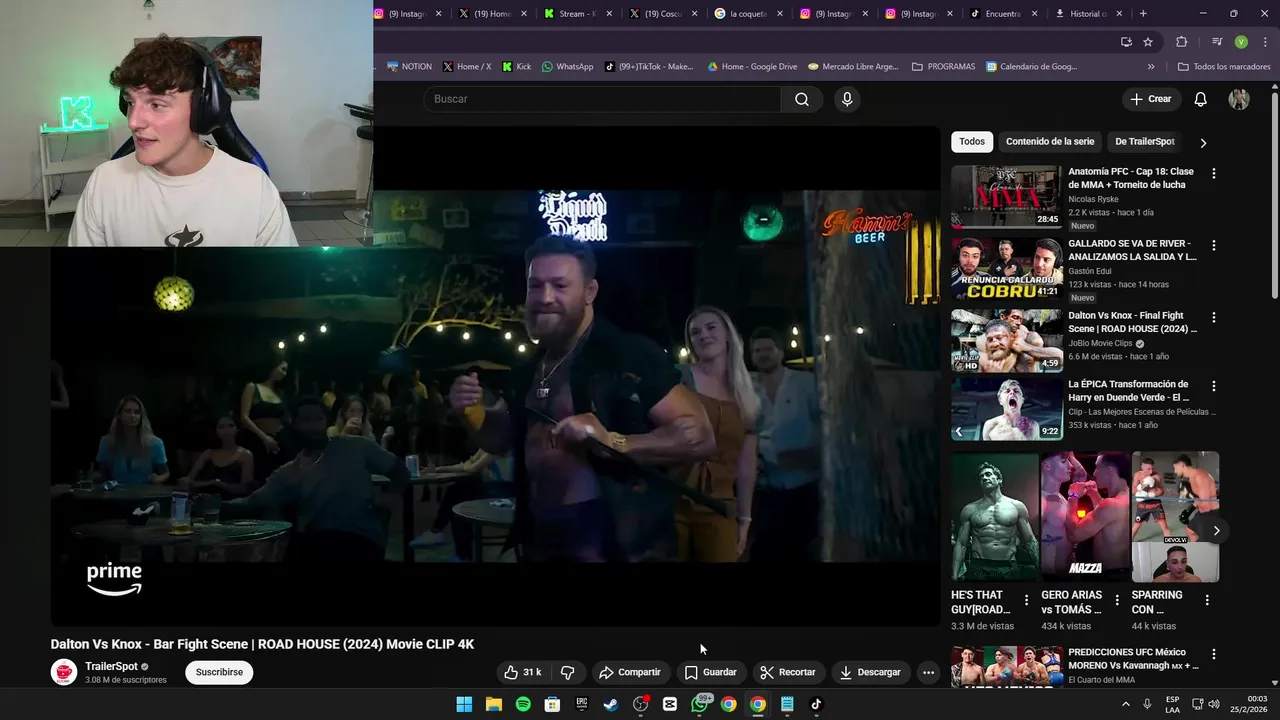The height and width of the screenshot is (720, 1280).
Task: Switch to the Encuentra TikTok browser tab
Action: click(x=1003, y=14)
